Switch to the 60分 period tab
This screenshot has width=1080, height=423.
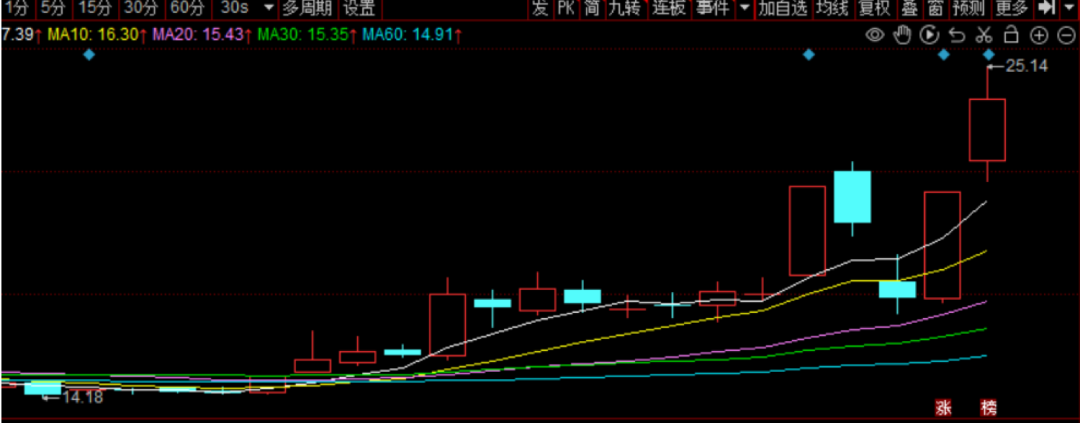(x=187, y=8)
